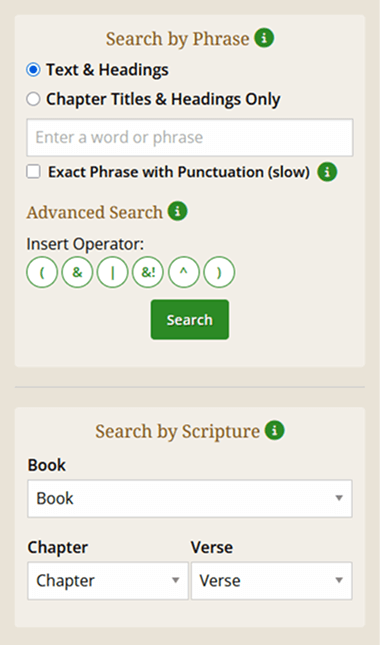Open the Book dropdown
This screenshot has height=645, width=380.
pos(190,499)
